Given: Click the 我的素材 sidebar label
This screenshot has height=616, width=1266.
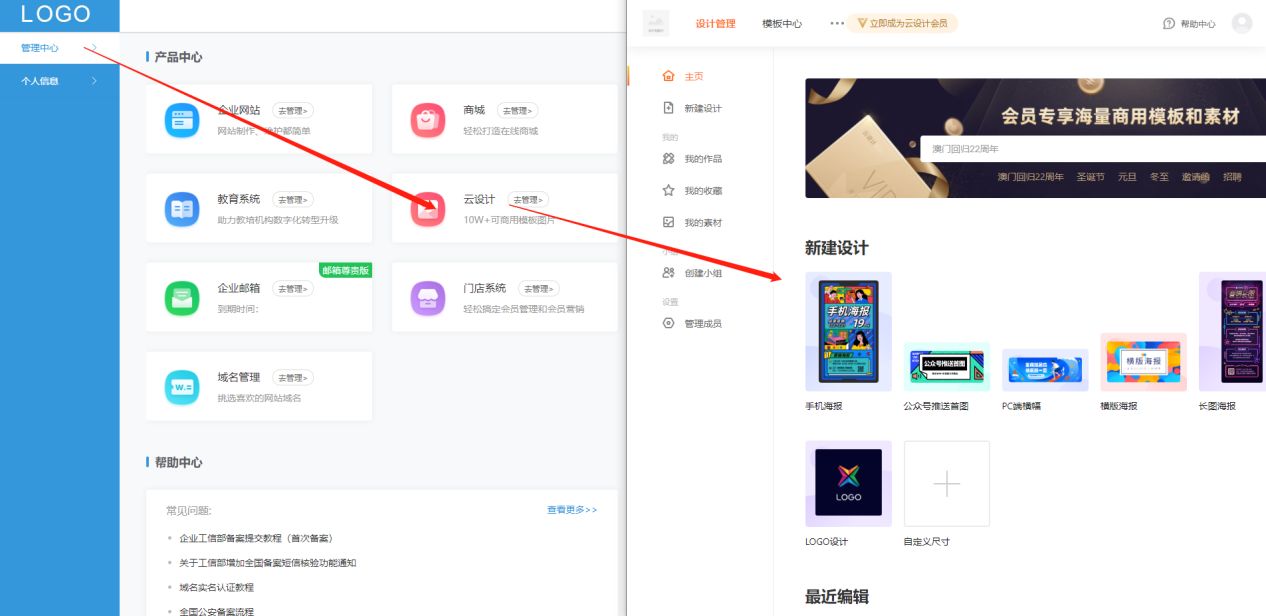Looking at the screenshot, I should click(x=703, y=222).
